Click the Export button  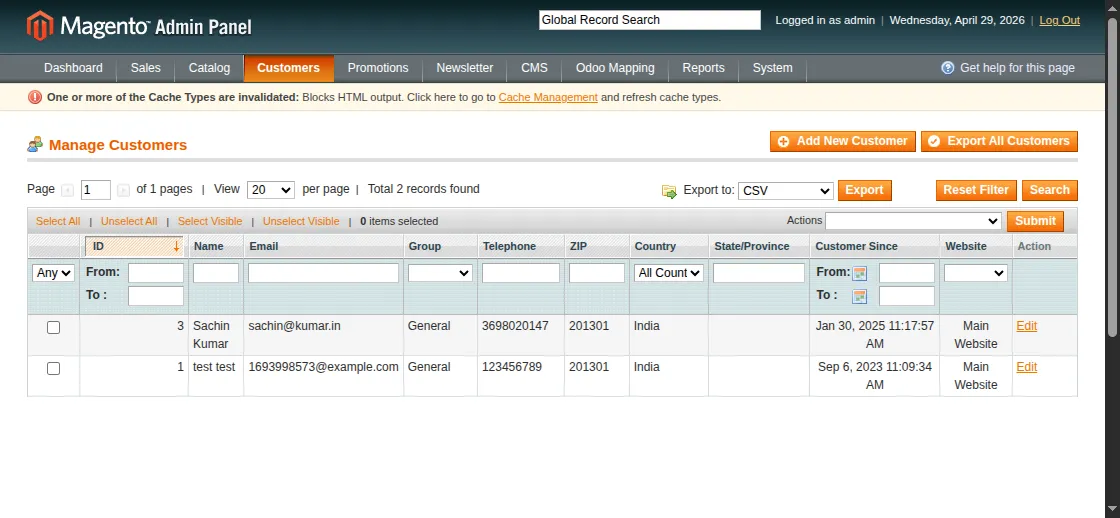pyautogui.click(x=865, y=190)
